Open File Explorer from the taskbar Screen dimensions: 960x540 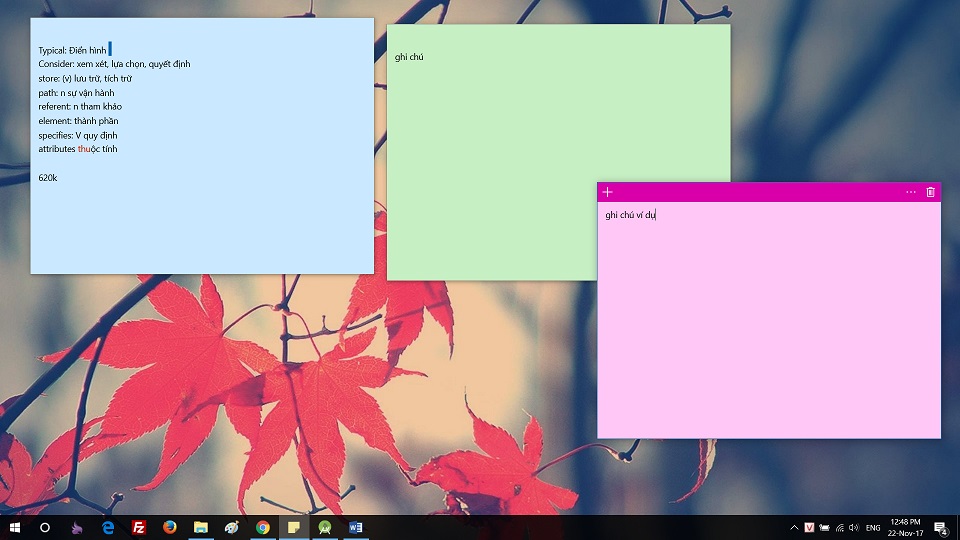coord(201,527)
